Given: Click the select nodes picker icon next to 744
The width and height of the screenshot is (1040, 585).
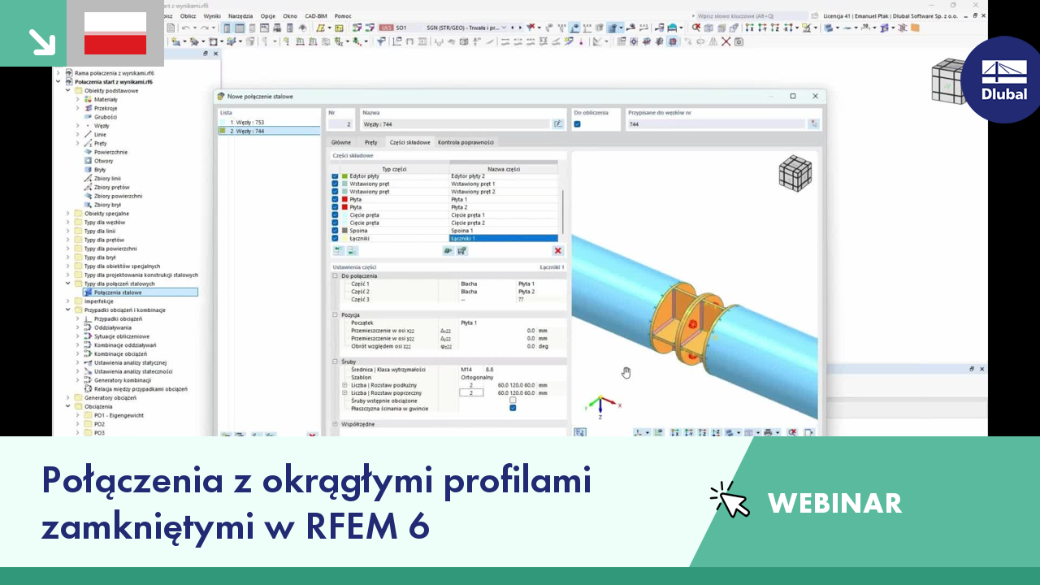Looking at the screenshot, I should click(814, 124).
